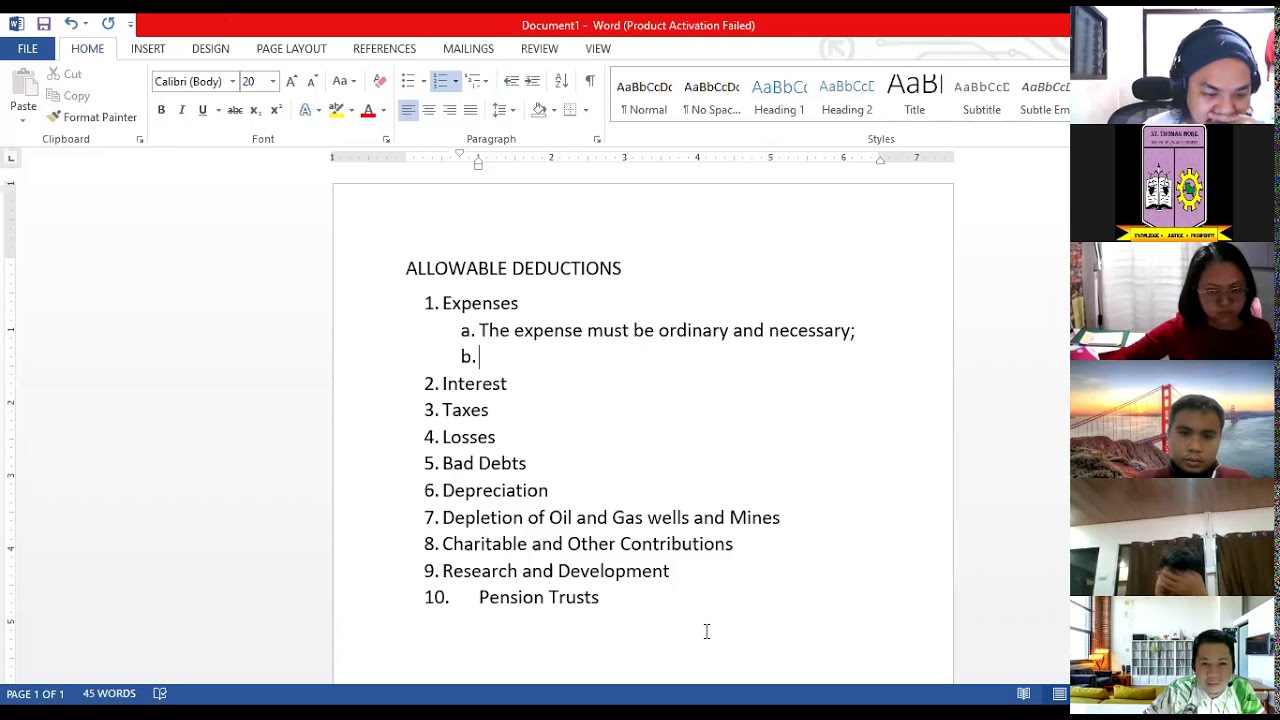The width and height of the screenshot is (1280, 720).
Task: Click proofing errors icon in status bar
Action: 160,693
